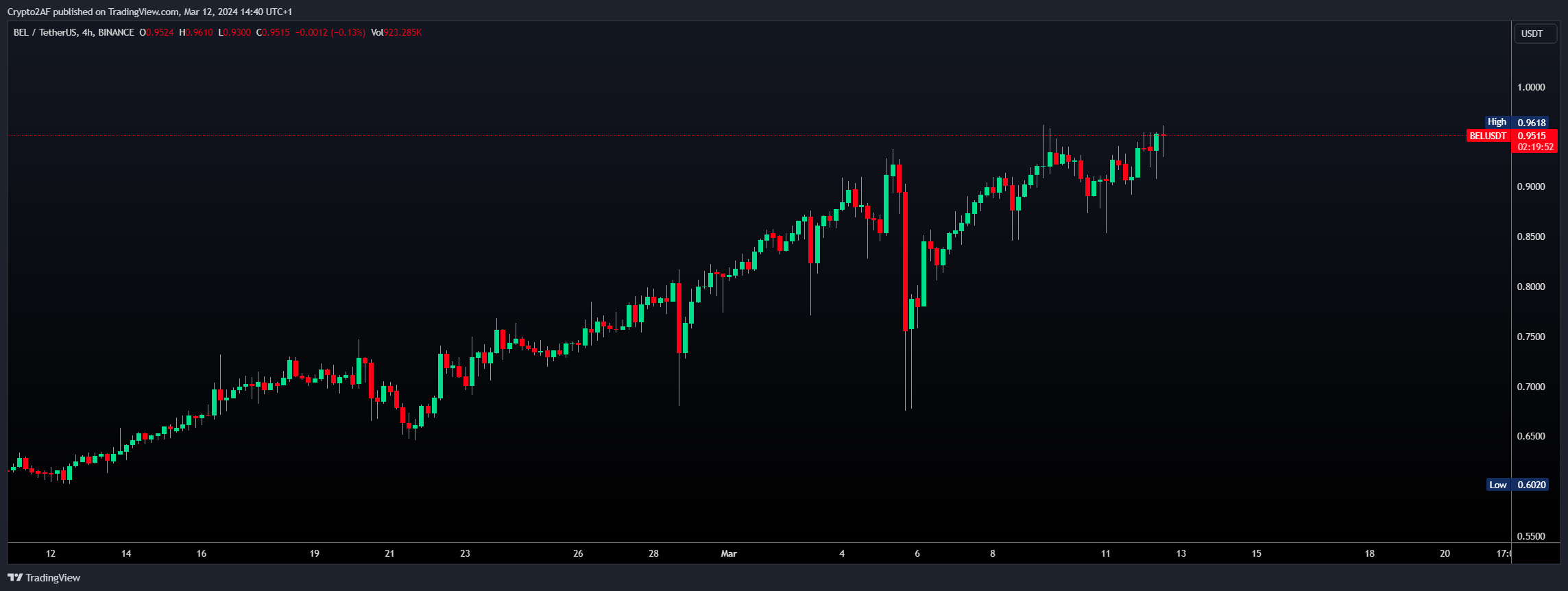Click the 4h interval label
Viewport: 1568px width, 591px height.
pos(87,32)
